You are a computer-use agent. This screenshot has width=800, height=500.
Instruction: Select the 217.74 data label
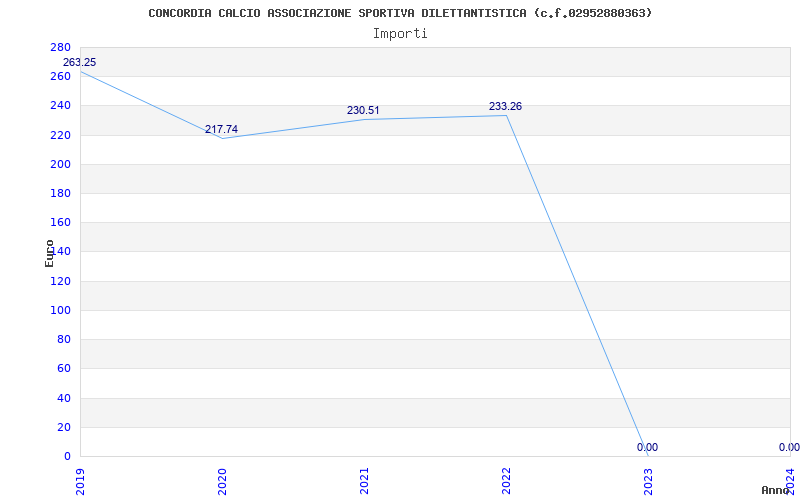(x=221, y=129)
